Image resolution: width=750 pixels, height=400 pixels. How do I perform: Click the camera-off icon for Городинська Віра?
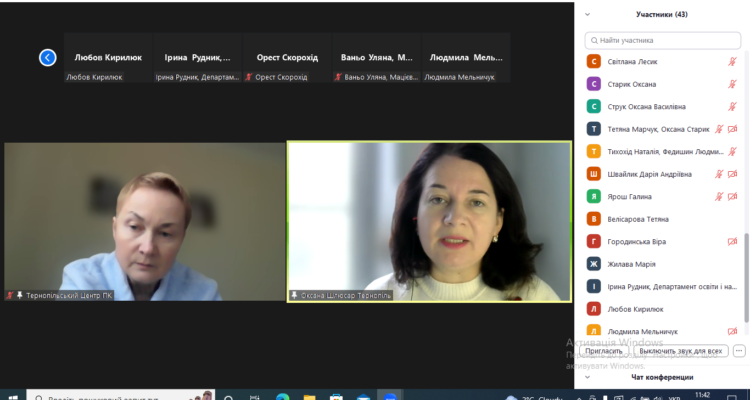point(732,242)
